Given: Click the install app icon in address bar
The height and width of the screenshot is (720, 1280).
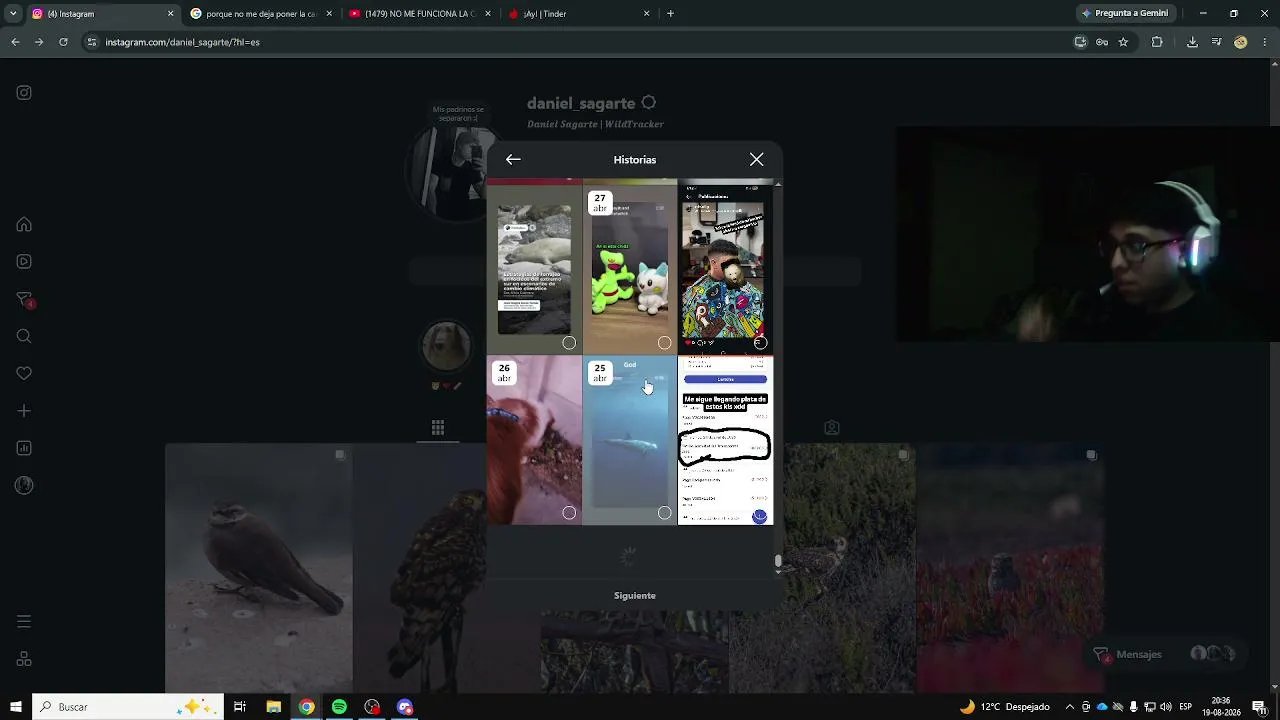Looking at the screenshot, I should [x=1080, y=42].
